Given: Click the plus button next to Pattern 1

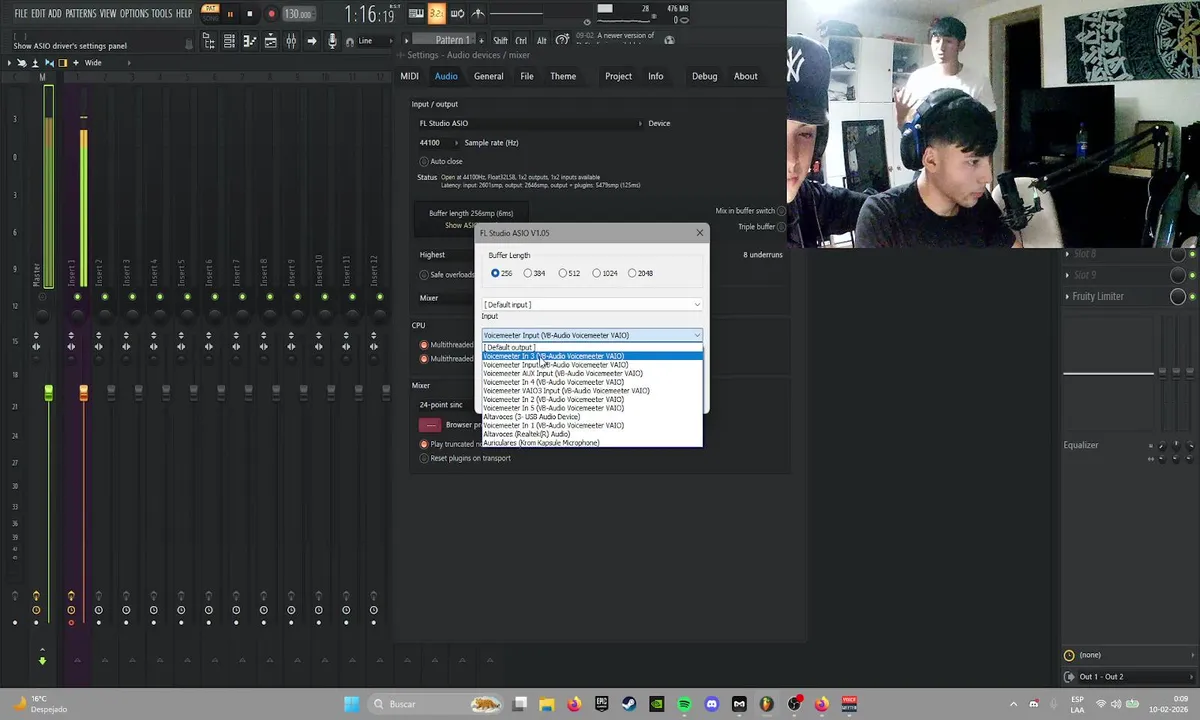Looking at the screenshot, I should click(483, 40).
